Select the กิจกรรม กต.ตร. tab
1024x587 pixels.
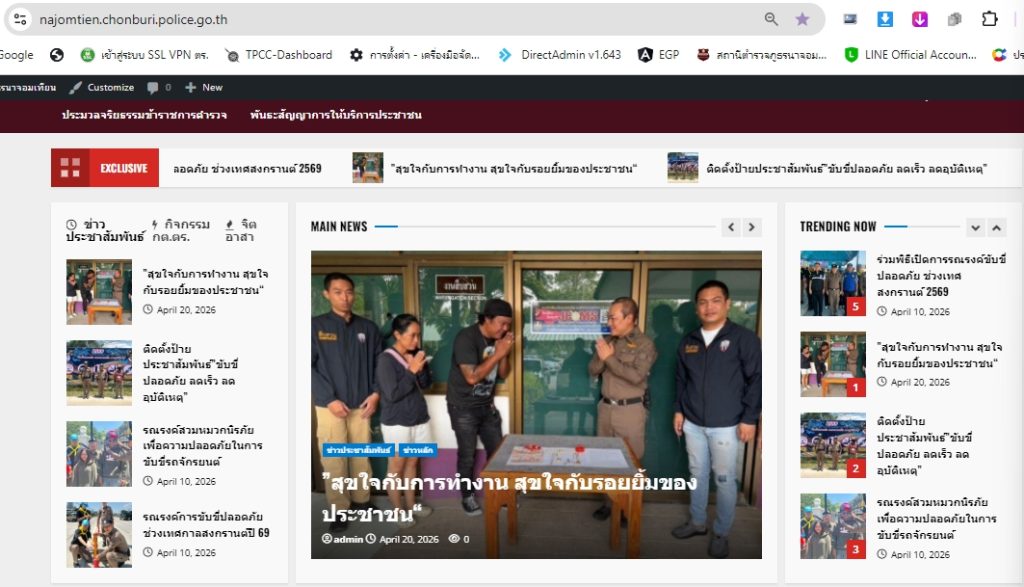(181, 230)
